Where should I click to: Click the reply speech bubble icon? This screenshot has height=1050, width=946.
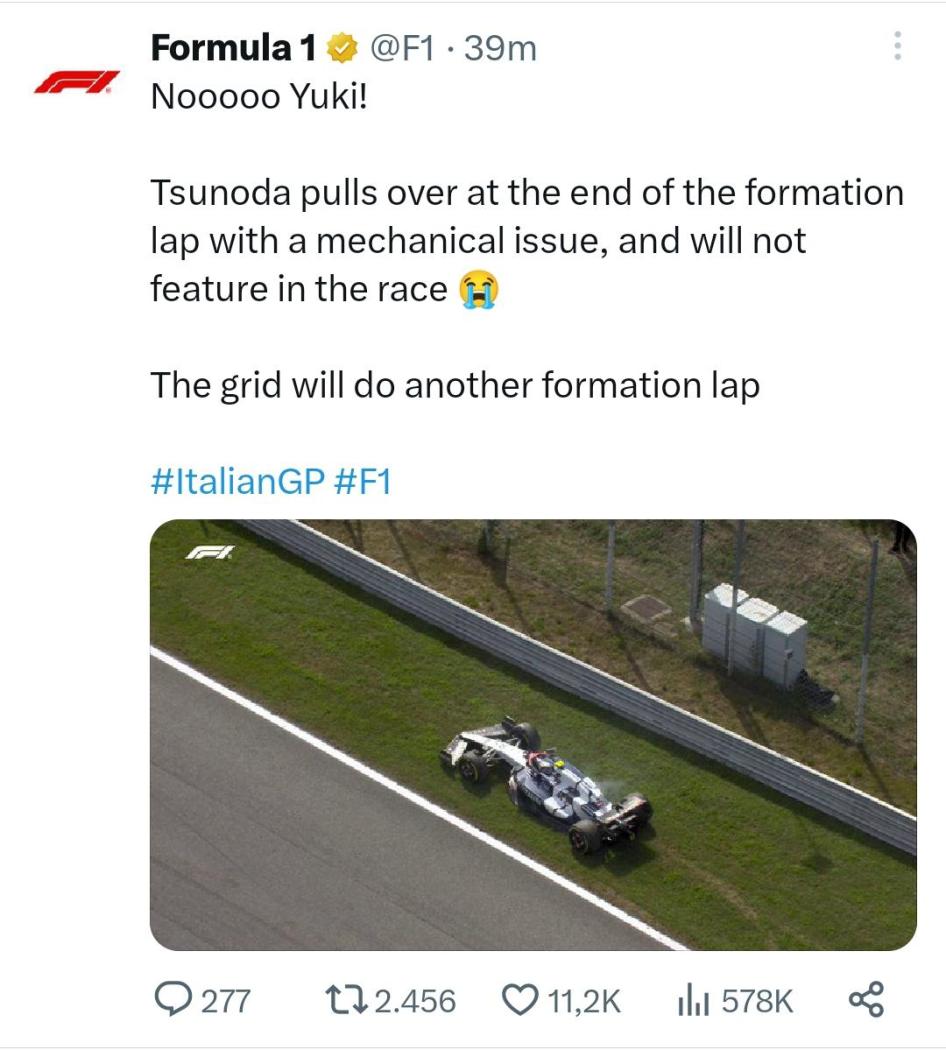(x=173, y=999)
